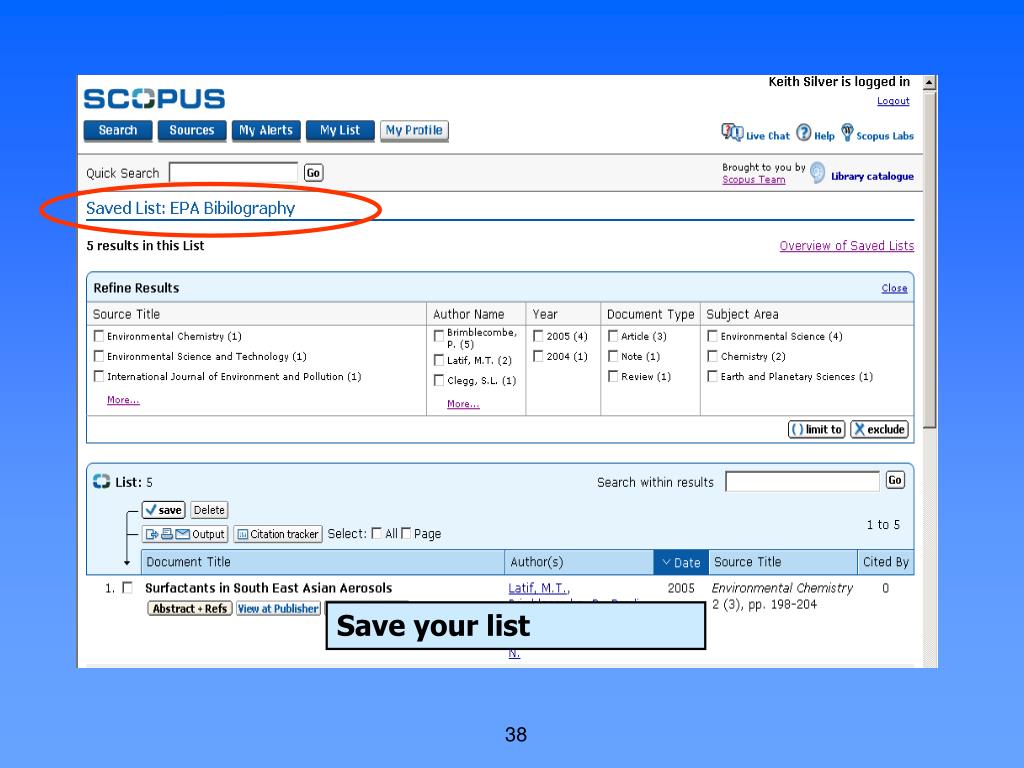Click the vertical scrollbar up arrow
1024x768 pixels.
coord(929,82)
